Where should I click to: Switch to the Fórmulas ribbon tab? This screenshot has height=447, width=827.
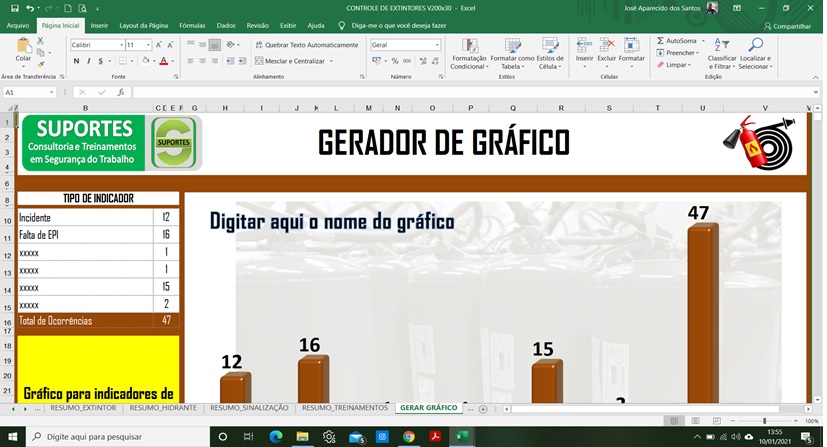(192, 25)
